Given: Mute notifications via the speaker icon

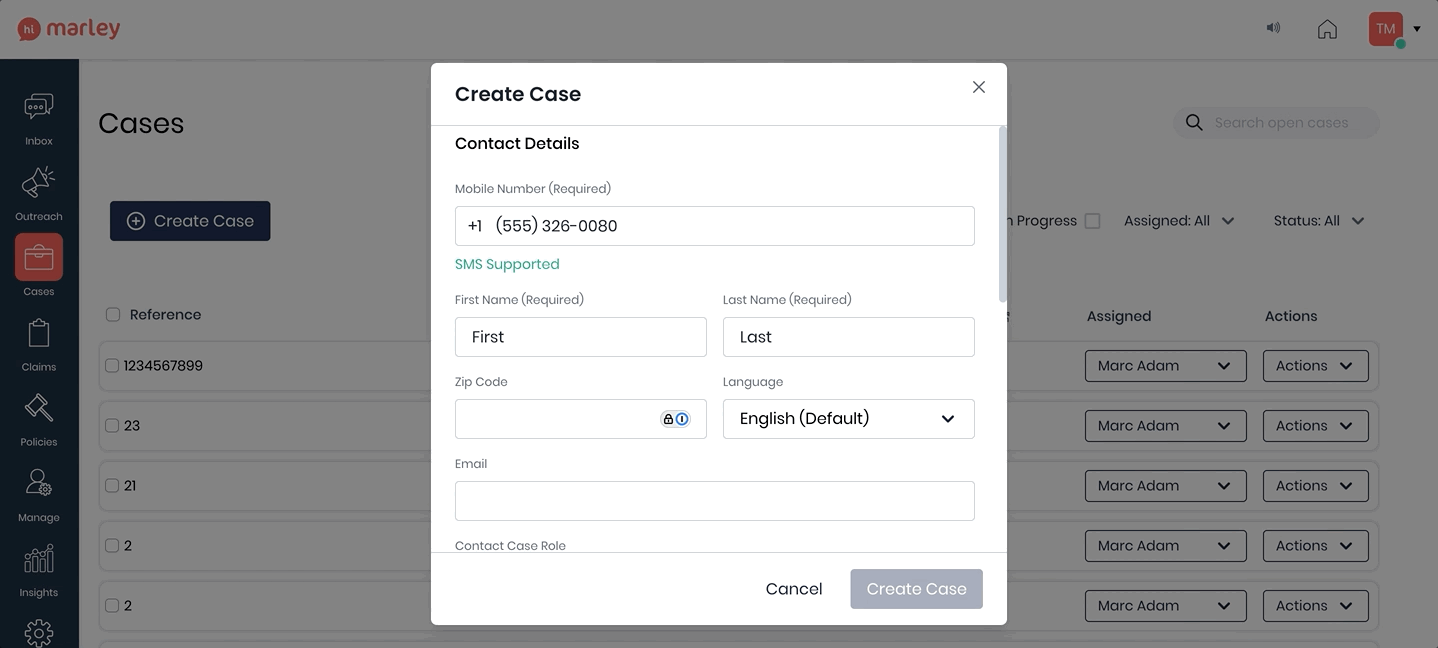Looking at the screenshot, I should point(1273,27).
